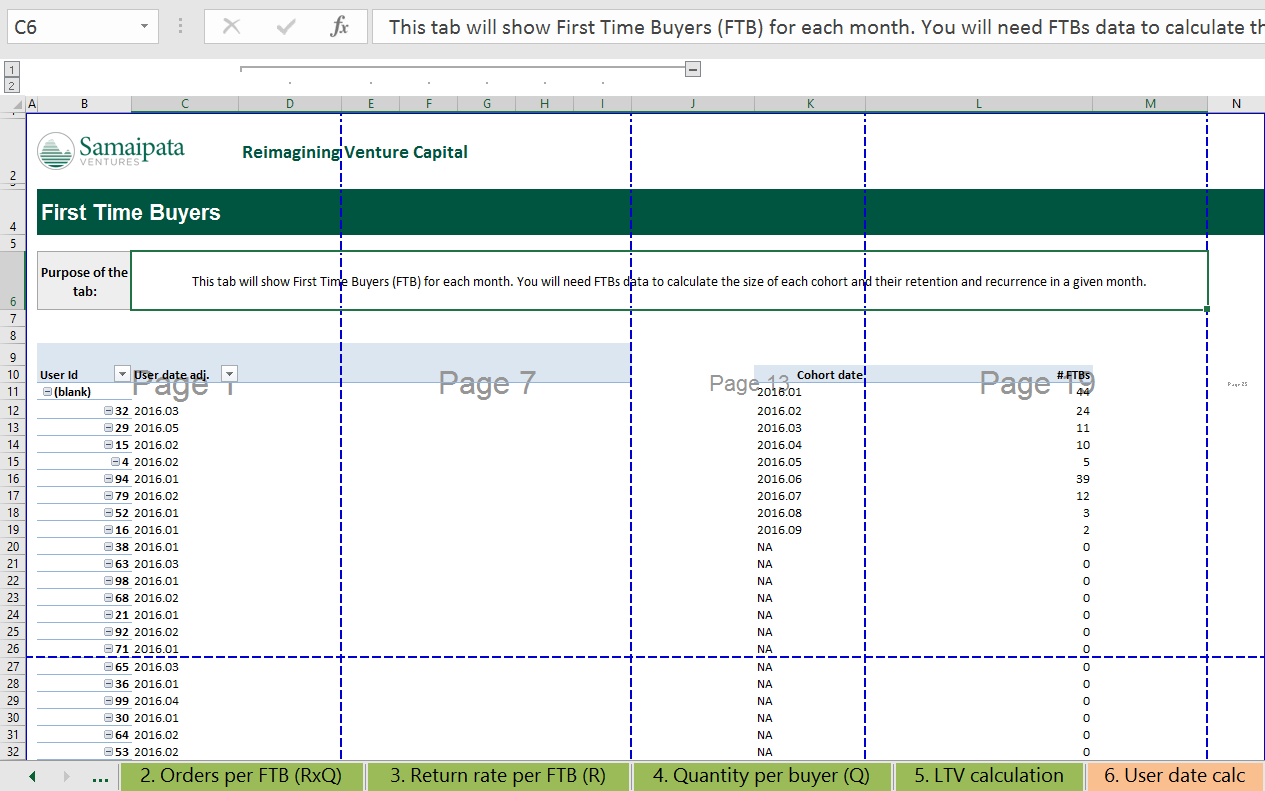Collapse the (blank) pivot group
Image resolution: width=1265 pixels, height=791 pixels.
[47, 393]
